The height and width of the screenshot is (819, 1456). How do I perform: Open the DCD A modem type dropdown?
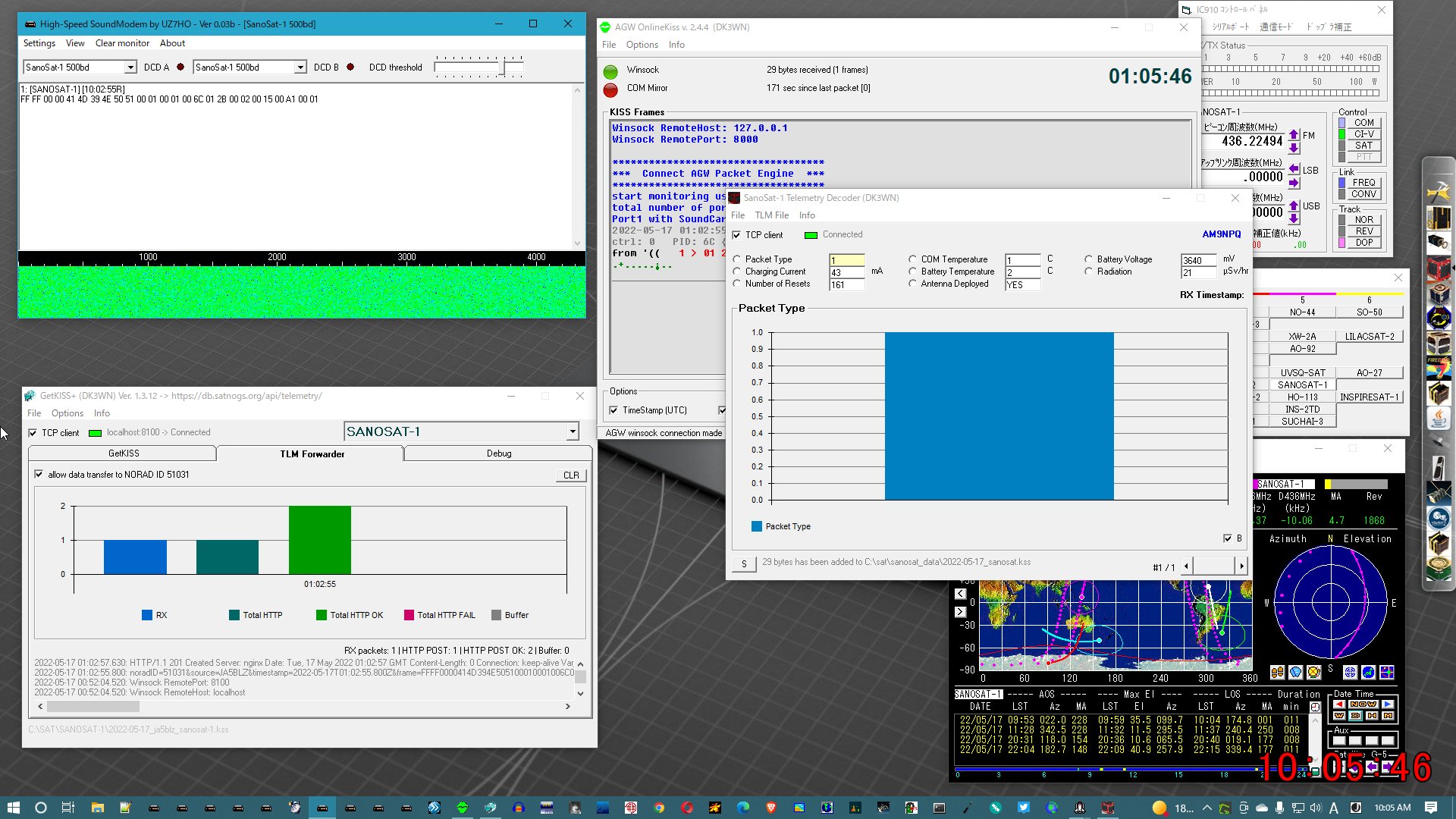pos(130,67)
